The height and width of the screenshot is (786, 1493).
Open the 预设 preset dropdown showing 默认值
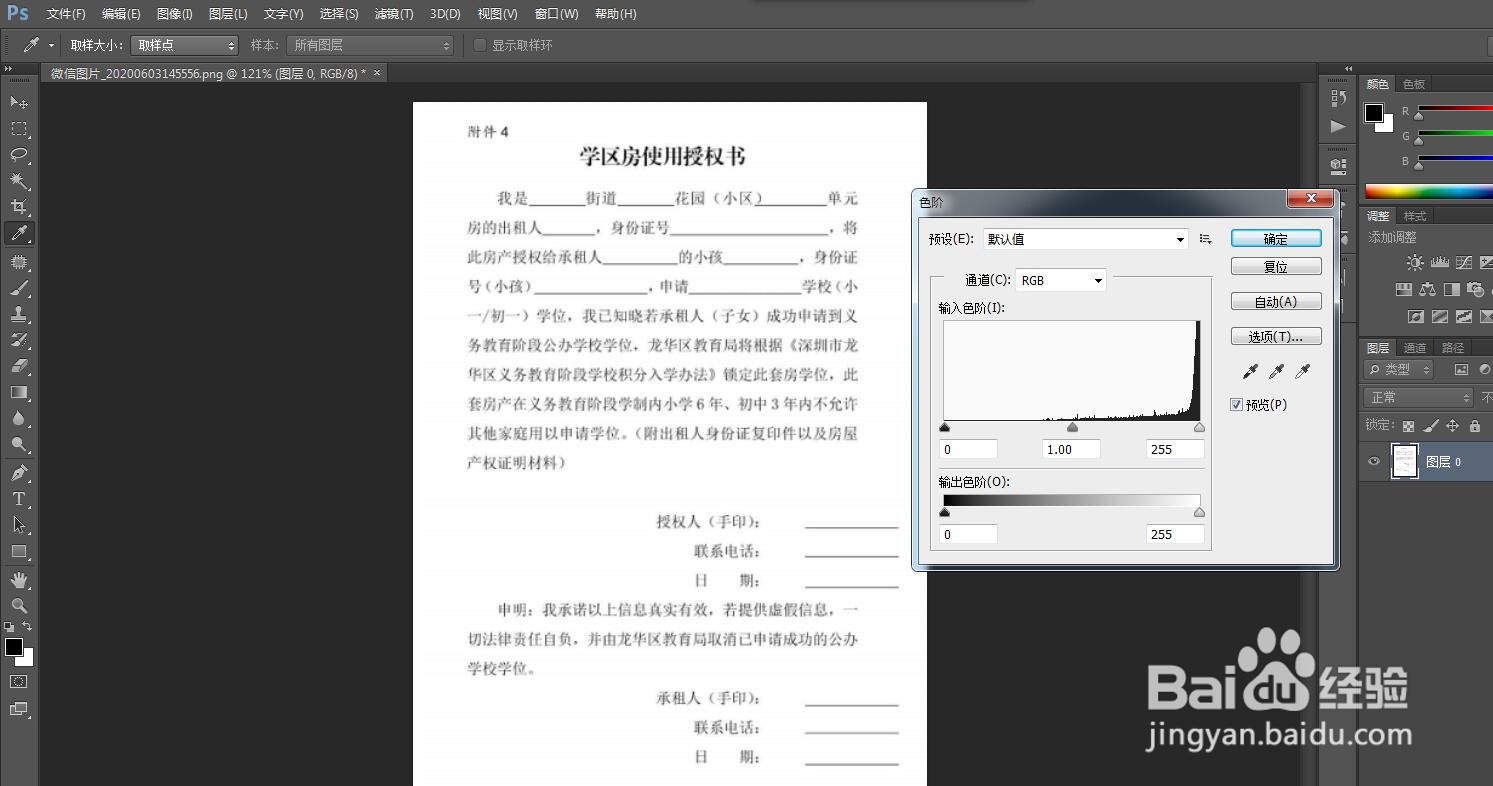[1085, 238]
